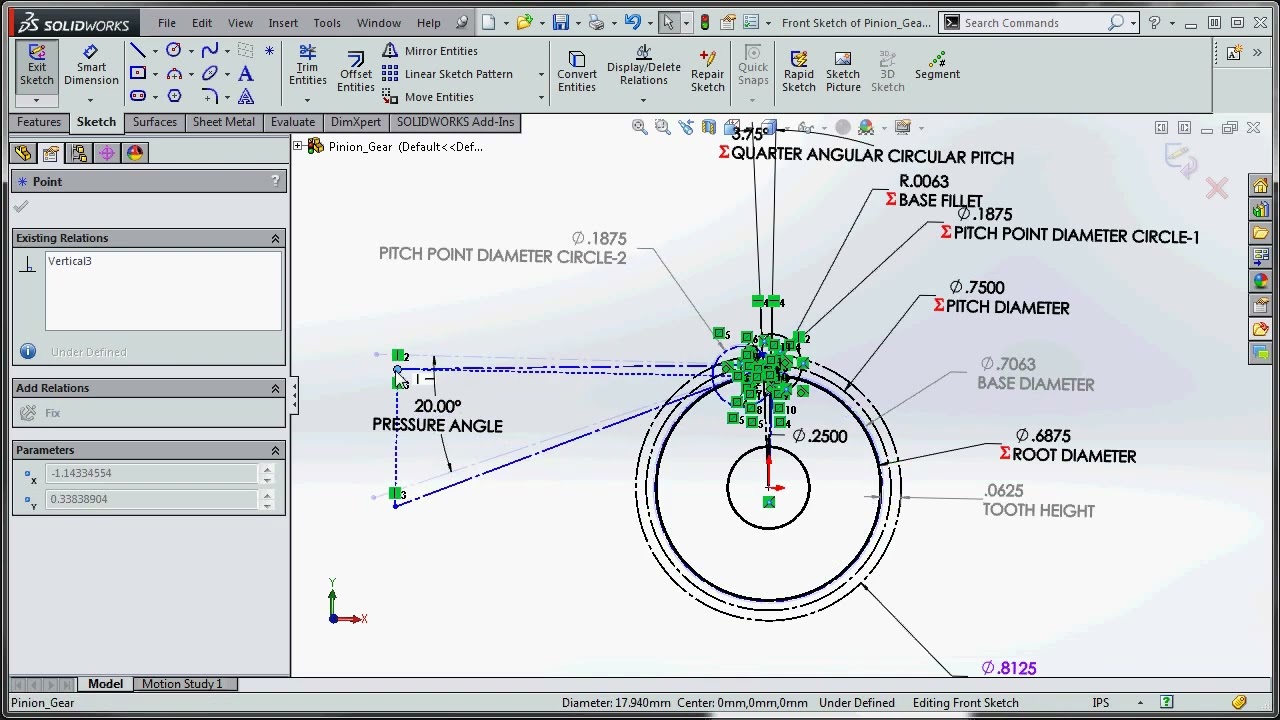Open the DisplayManager tab icon
Screen dimensions: 1280x720
tap(135, 153)
